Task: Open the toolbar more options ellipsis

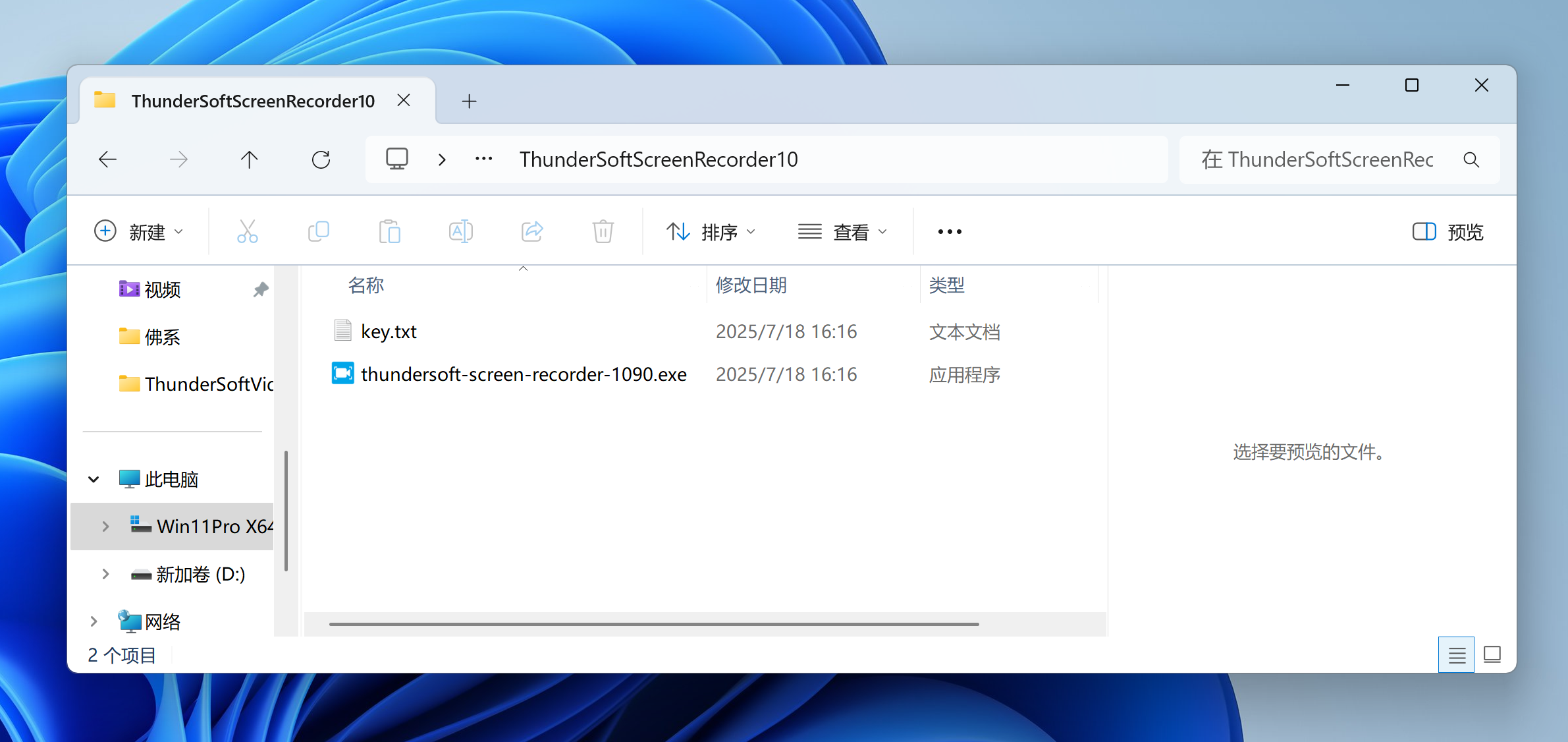Action: pos(949,231)
